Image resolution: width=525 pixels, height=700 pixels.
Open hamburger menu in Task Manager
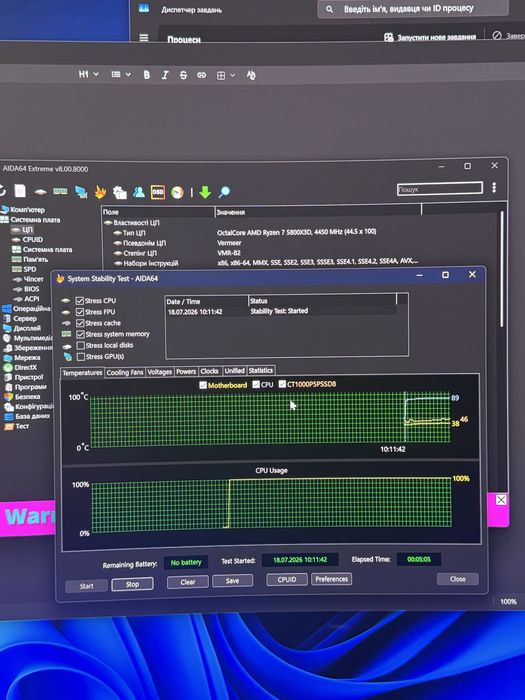click(144, 38)
